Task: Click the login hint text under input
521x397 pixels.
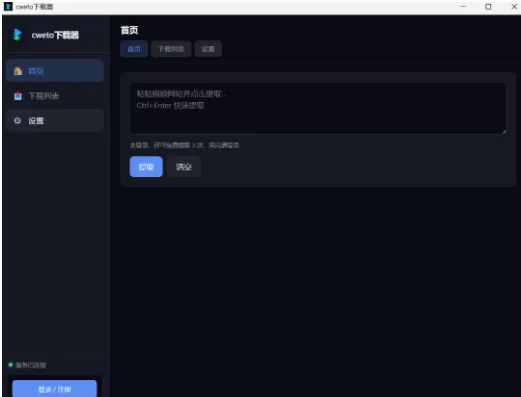Action: coord(184,145)
